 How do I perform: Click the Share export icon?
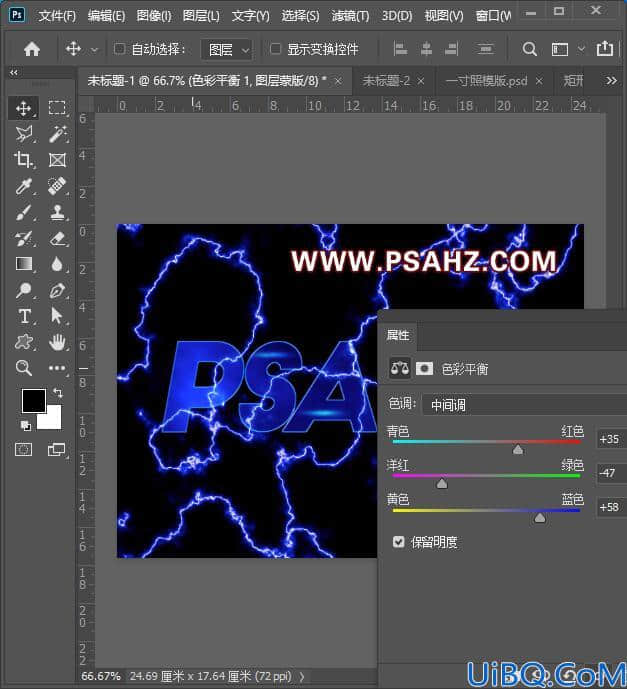[605, 48]
